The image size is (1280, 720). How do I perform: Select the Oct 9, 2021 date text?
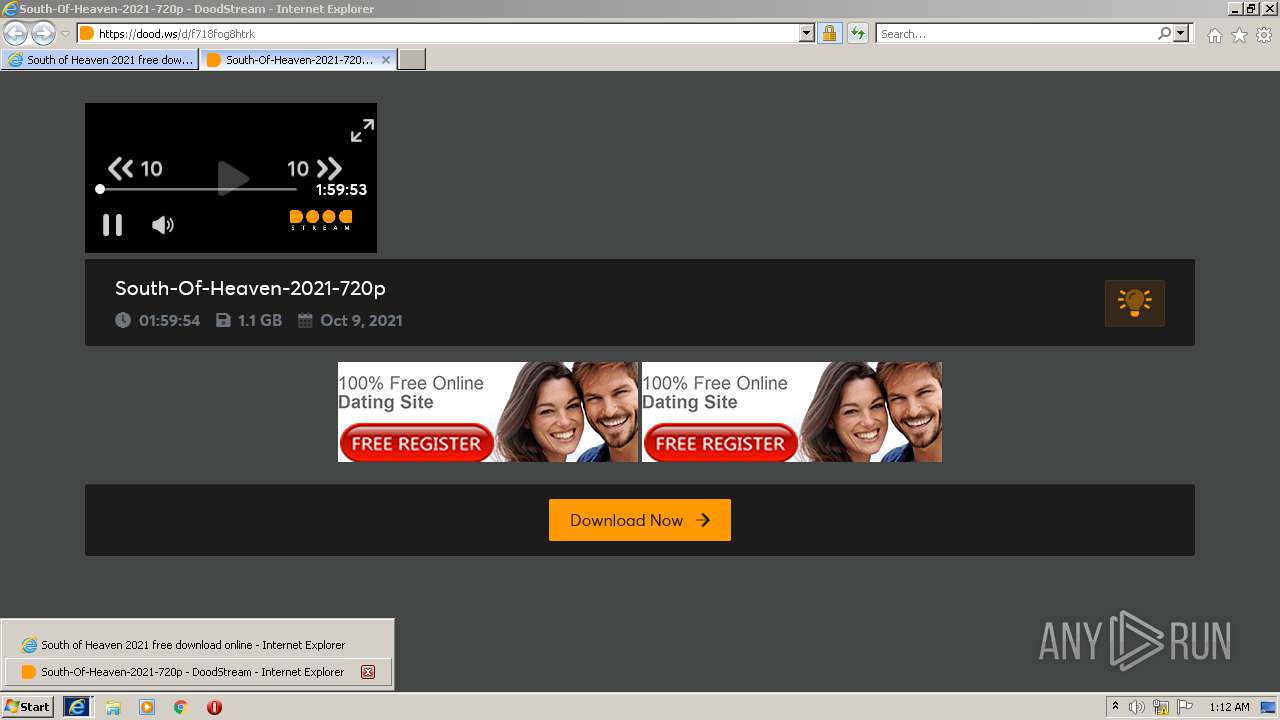click(361, 321)
